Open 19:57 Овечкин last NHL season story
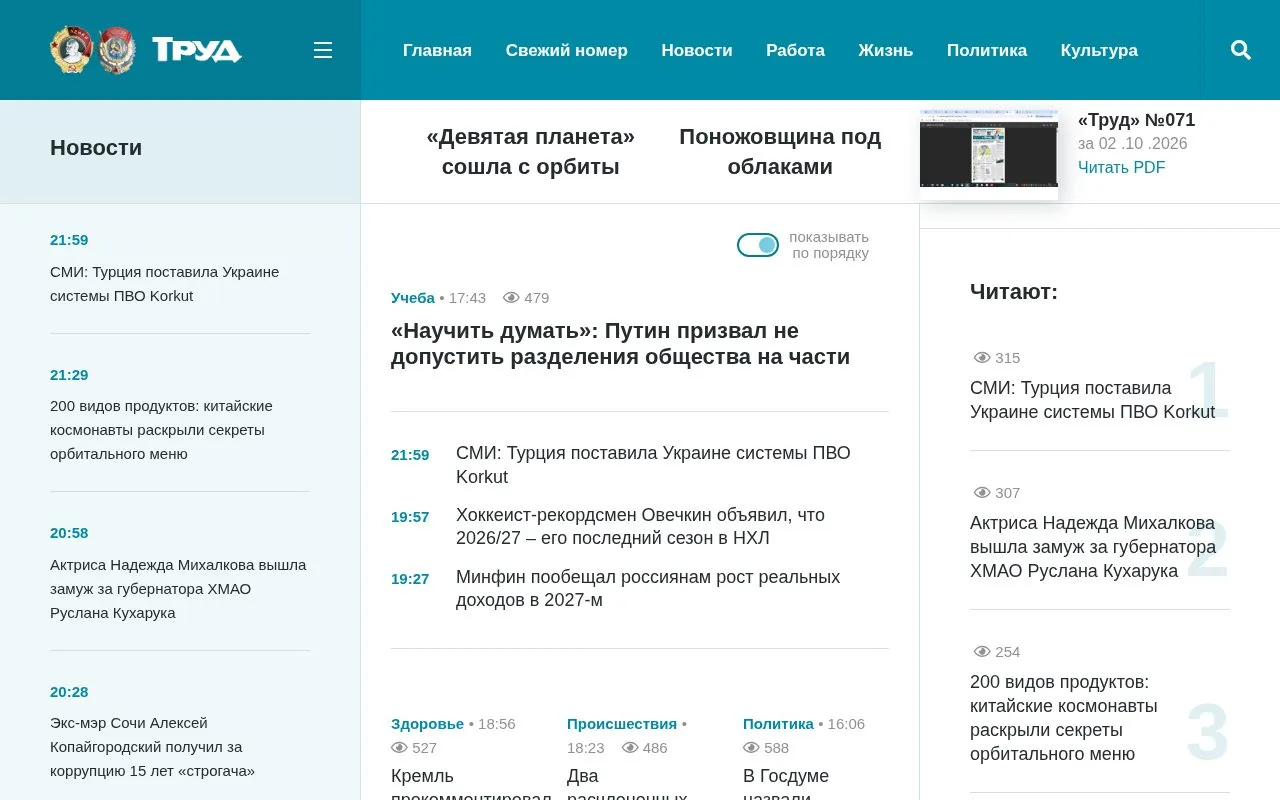This screenshot has height=800, width=1280. click(x=640, y=527)
